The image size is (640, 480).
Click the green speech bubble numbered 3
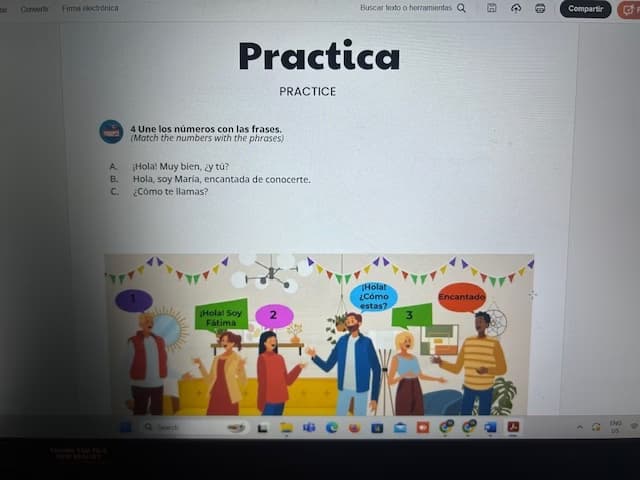tap(411, 316)
